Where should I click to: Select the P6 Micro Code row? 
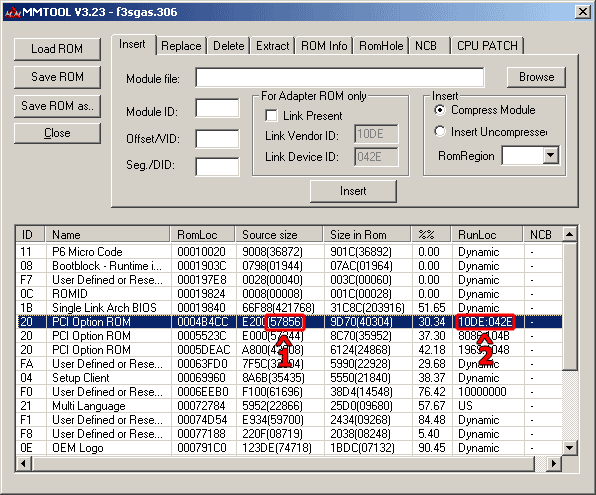click(290, 252)
